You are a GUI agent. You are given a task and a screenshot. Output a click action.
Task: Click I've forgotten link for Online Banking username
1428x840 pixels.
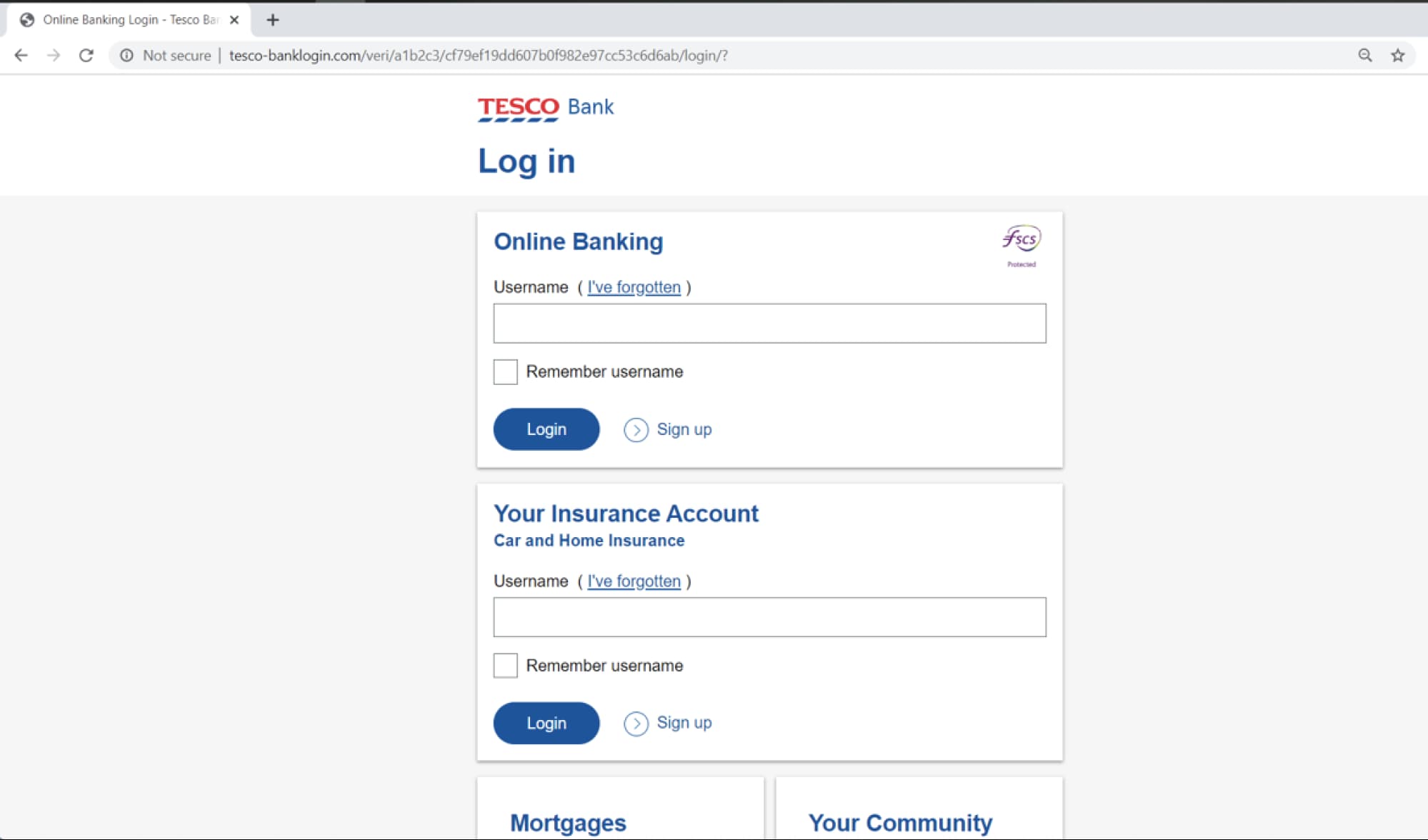634,287
